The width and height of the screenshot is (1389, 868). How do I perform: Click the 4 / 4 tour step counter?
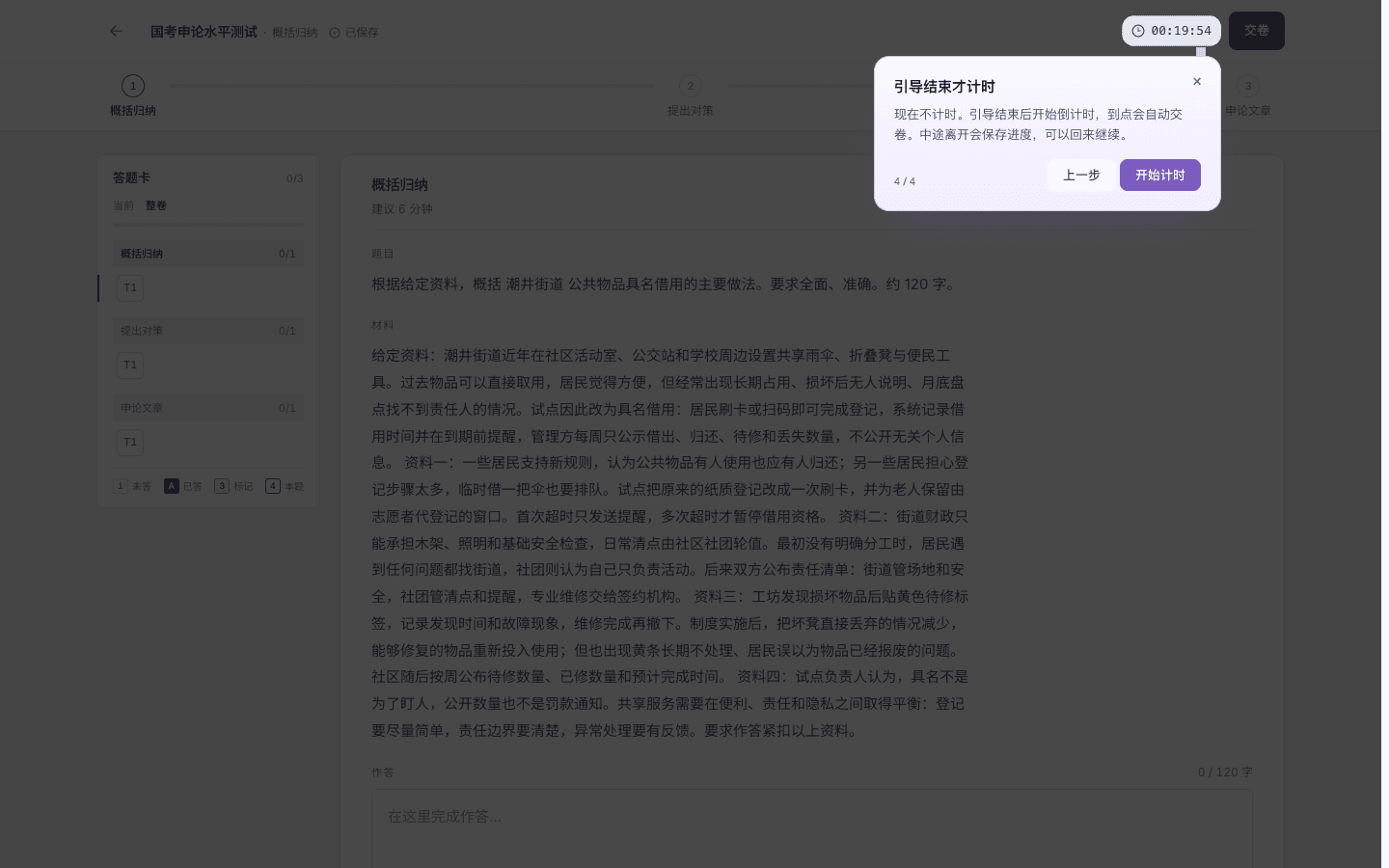tap(905, 181)
